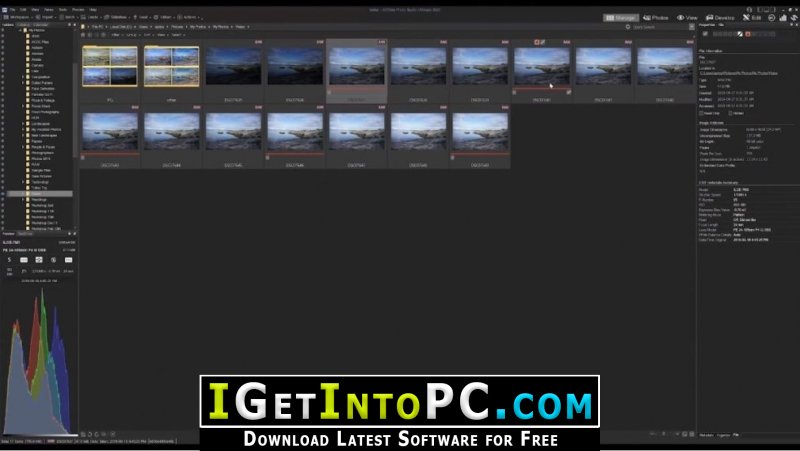Image resolution: width=800 pixels, height=451 pixels.
Task: Expand the Technology folder
Action: point(23,182)
